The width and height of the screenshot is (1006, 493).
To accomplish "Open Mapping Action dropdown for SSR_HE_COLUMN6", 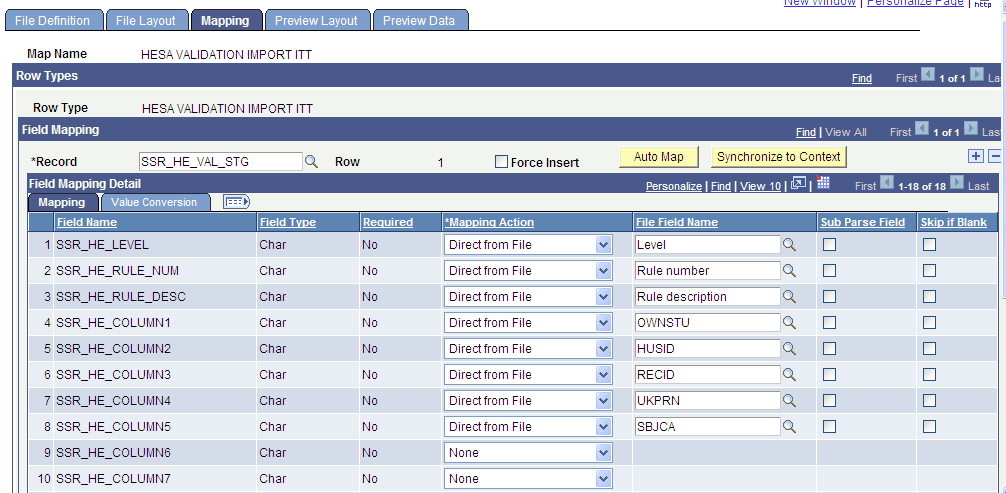I will pyautogui.click(x=528, y=453).
